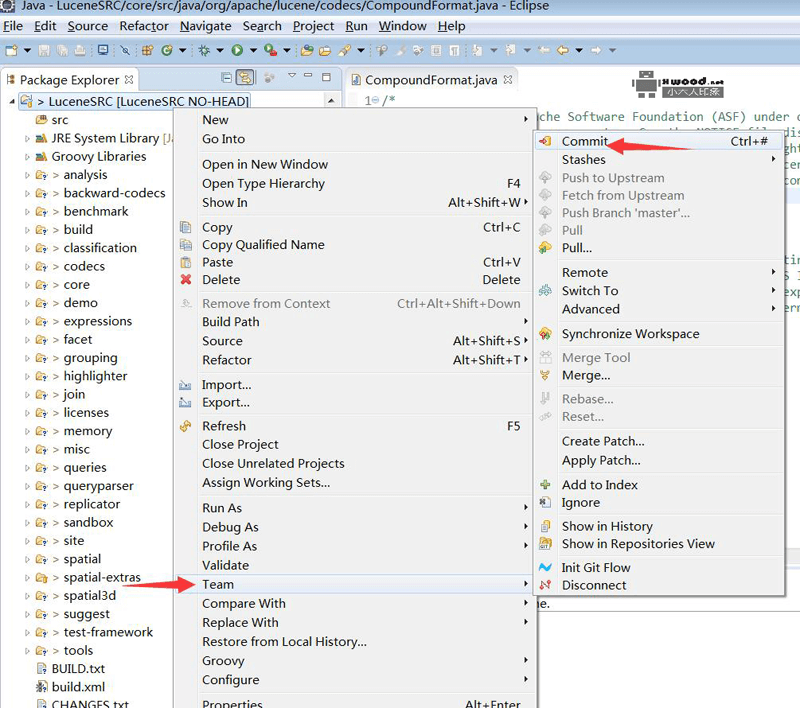800x708 pixels.
Task: Toggle Skip All Breakpoints
Action: (x=125, y=50)
